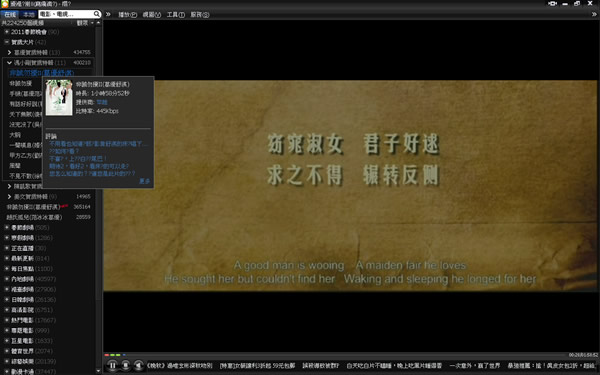Select the highlighted blue movie title in the list
The image size is (600, 375).
[42, 73]
